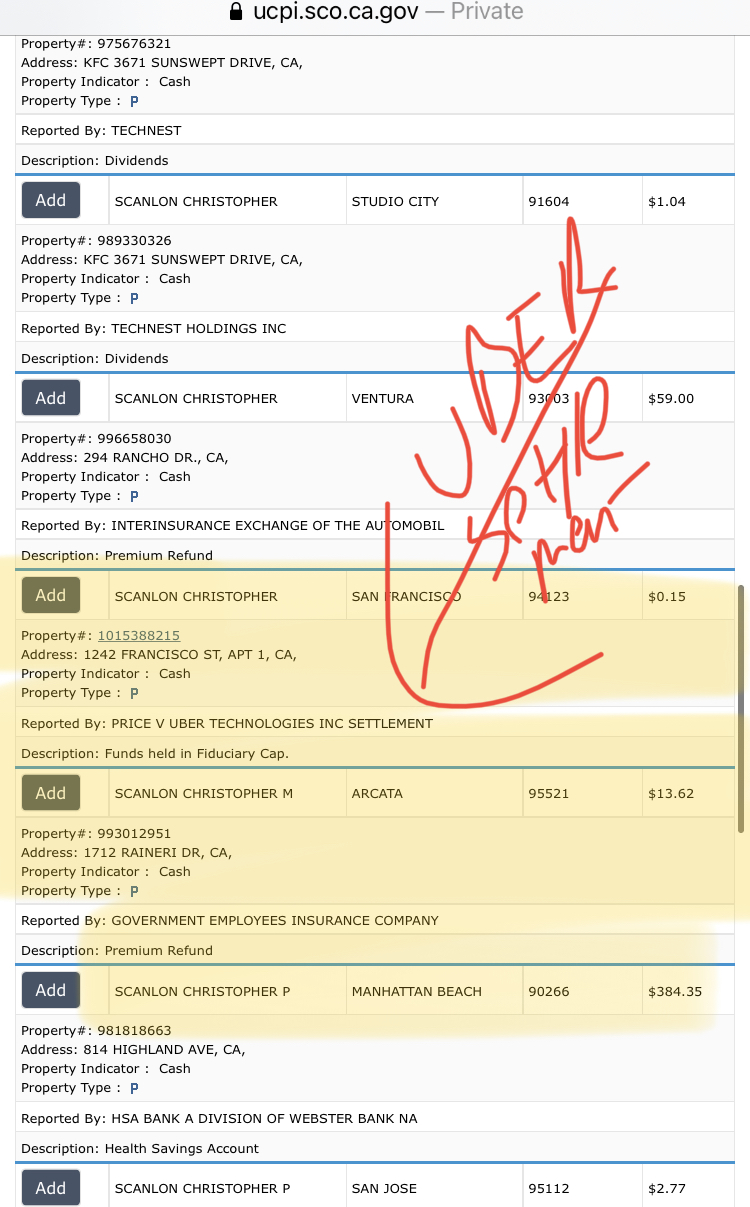Screen dimensions: 750x1207
Task: Add the Studio City $1.04 property
Action: (51, 200)
